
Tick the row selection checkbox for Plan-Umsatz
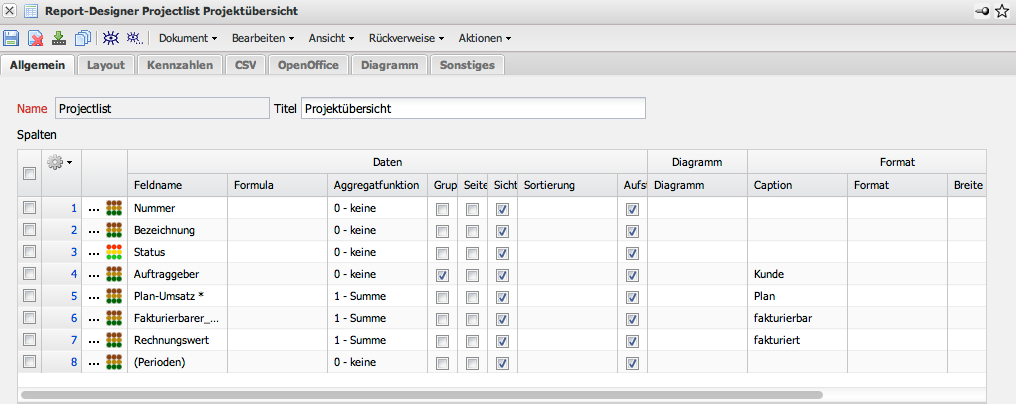pyautogui.click(x=29, y=296)
